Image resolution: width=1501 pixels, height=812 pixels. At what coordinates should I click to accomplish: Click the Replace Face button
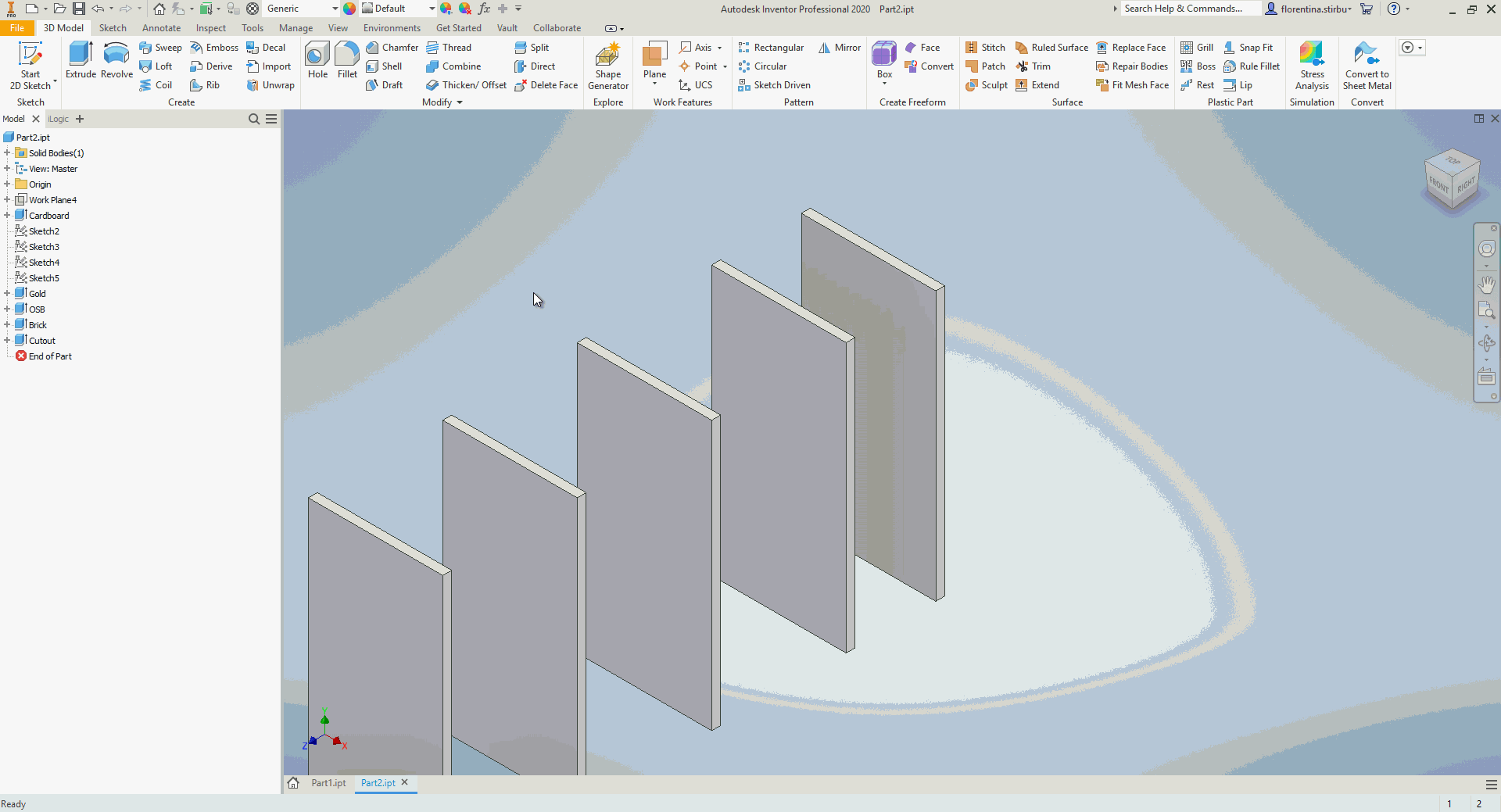(1130, 48)
